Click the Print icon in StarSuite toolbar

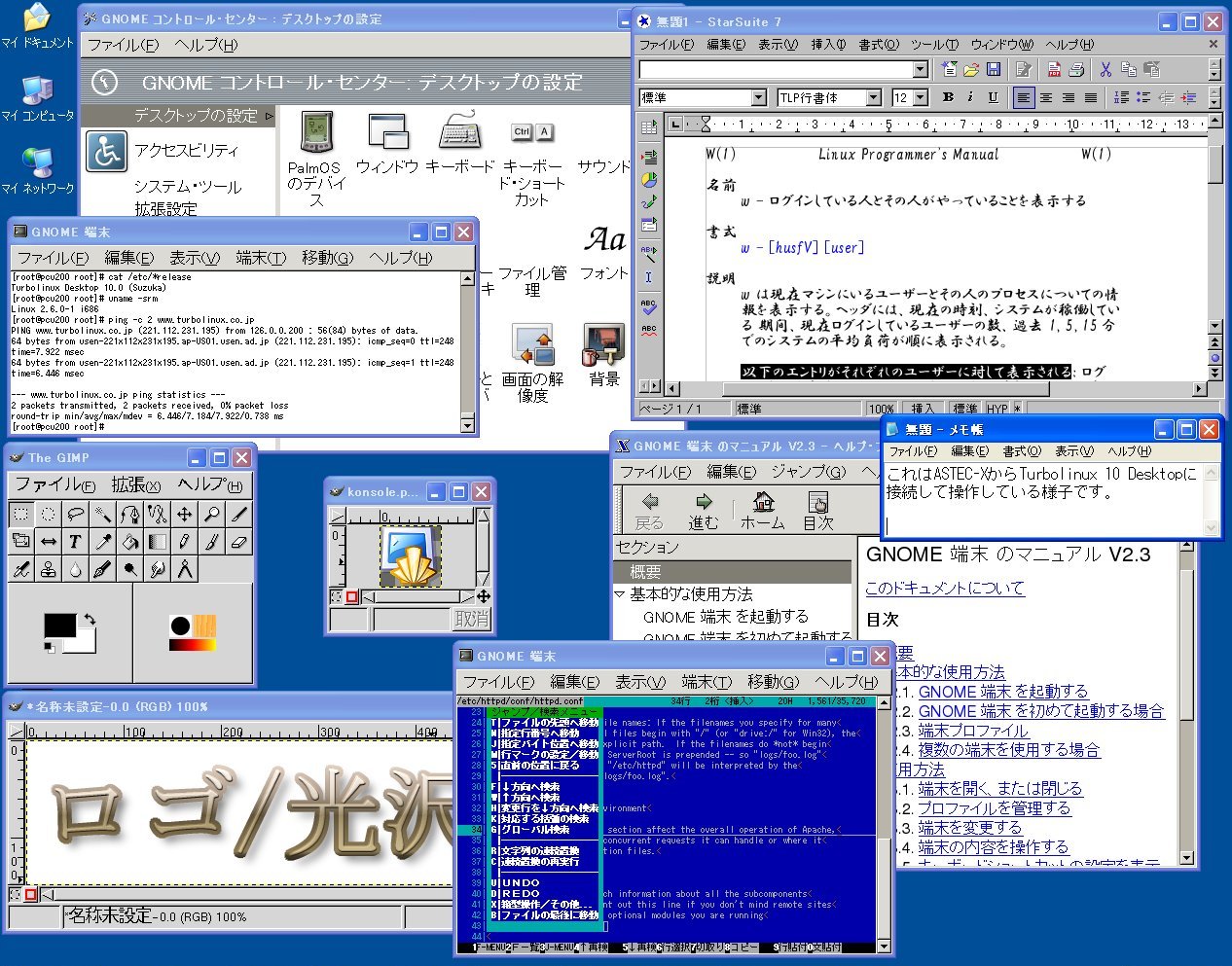[x=1076, y=69]
